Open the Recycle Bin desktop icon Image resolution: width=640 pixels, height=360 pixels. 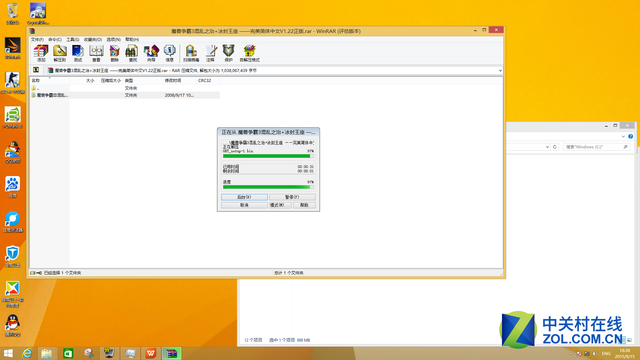[x=13, y=13]
